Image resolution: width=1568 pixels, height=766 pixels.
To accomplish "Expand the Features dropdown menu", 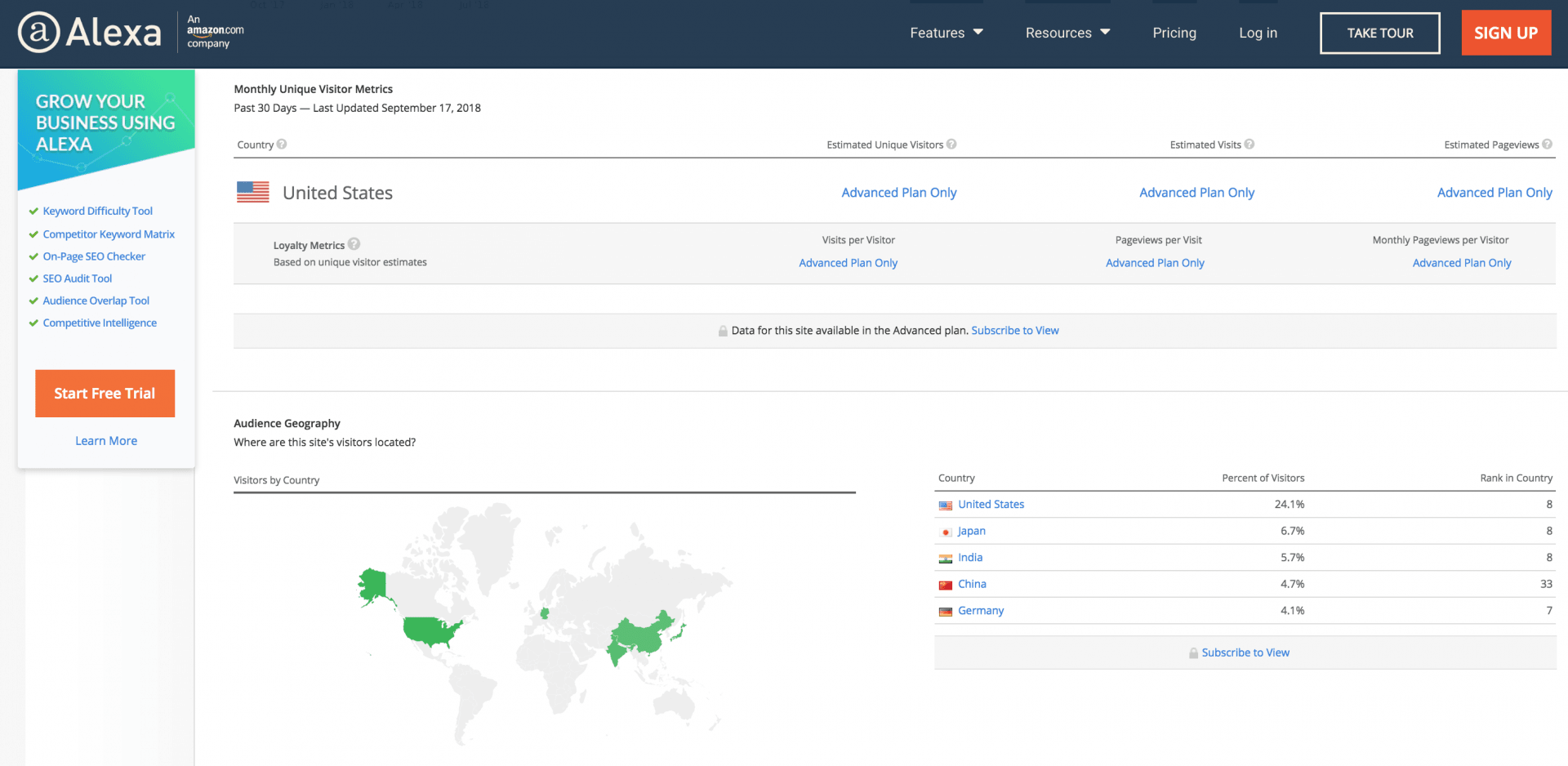I will (947, 33).
